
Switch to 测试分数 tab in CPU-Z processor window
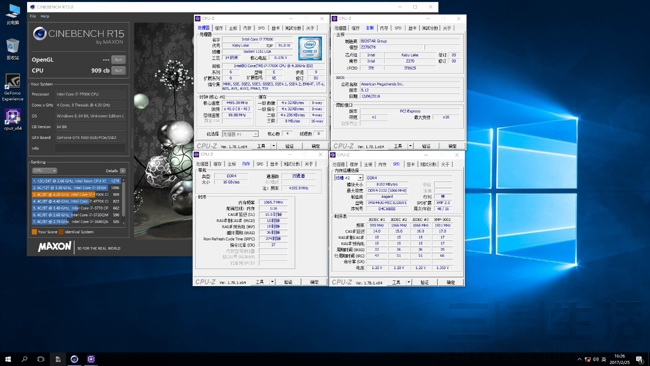point(293,28)
